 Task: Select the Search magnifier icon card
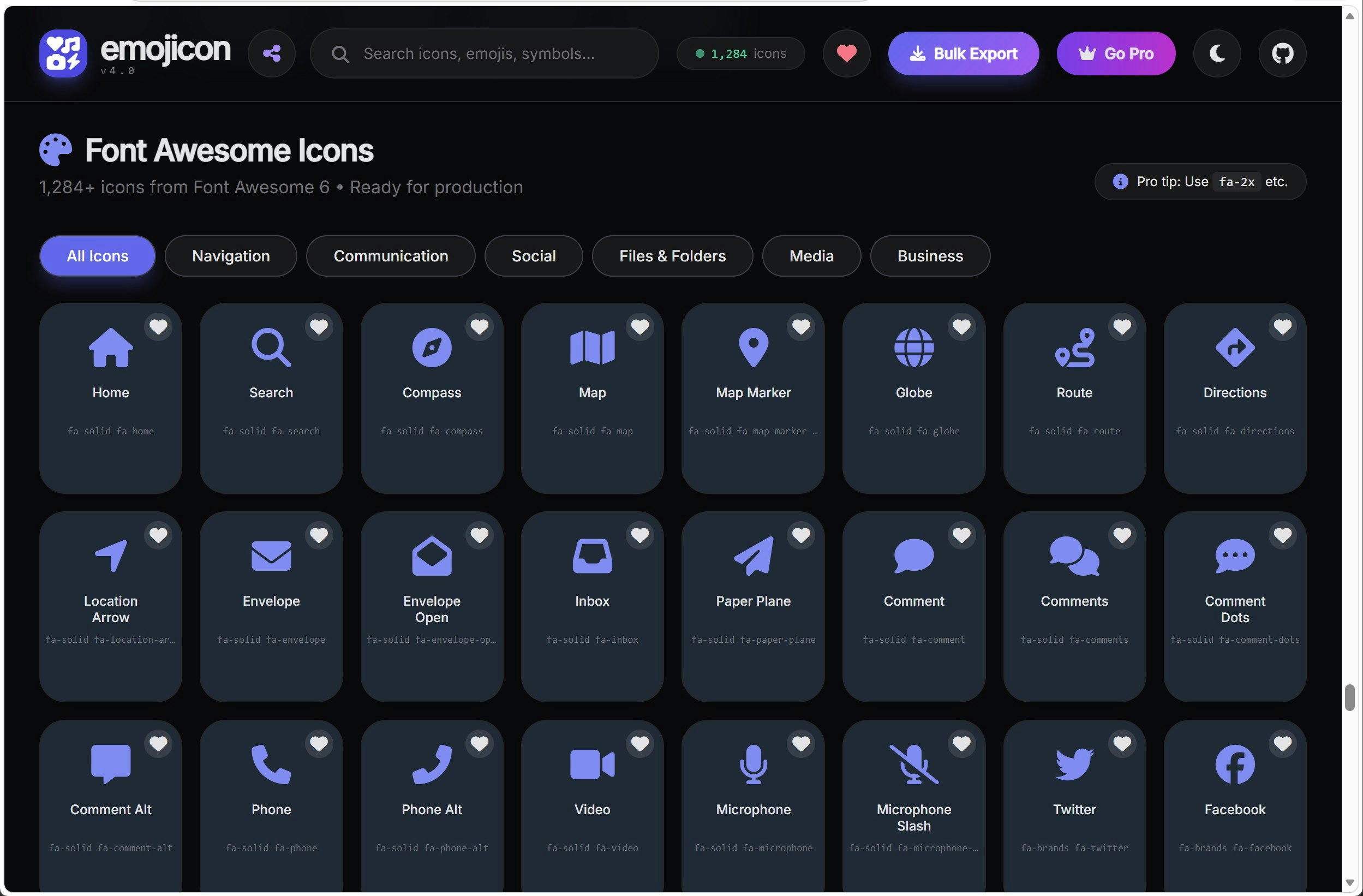click(x=271, y=398)
